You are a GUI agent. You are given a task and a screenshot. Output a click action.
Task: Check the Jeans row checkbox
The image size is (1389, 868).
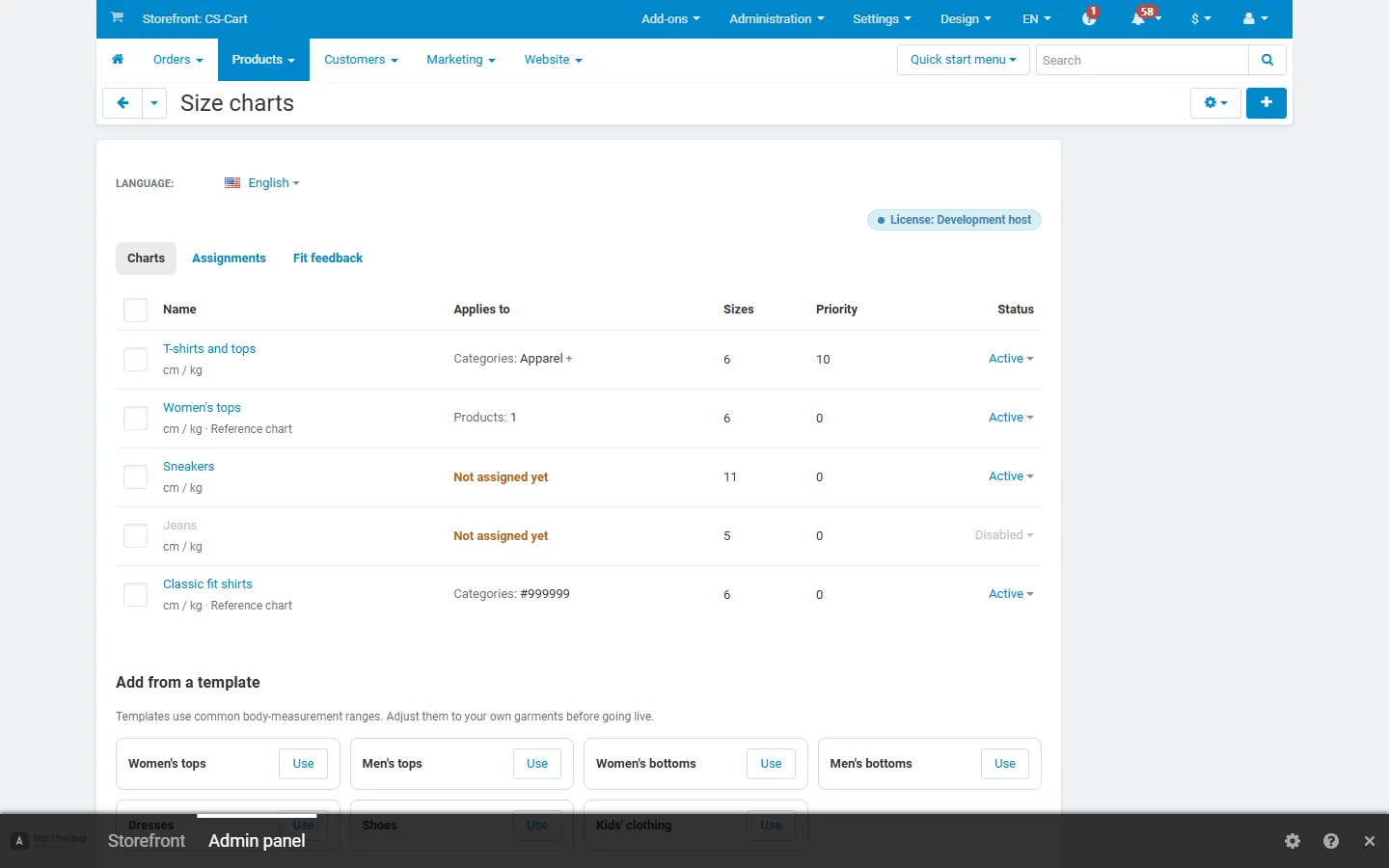coord(136,536)
